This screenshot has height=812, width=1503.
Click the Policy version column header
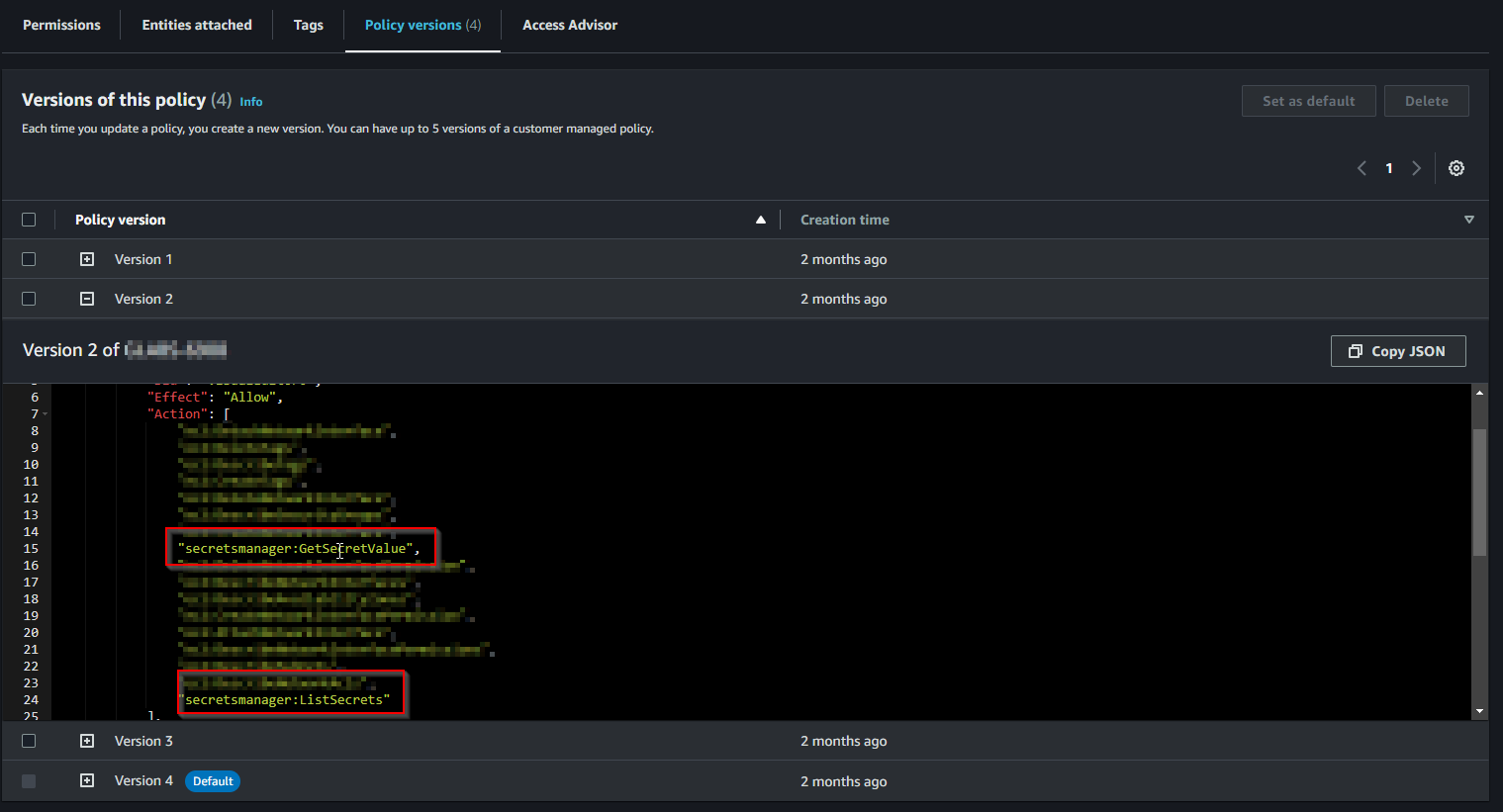[121, 220]
